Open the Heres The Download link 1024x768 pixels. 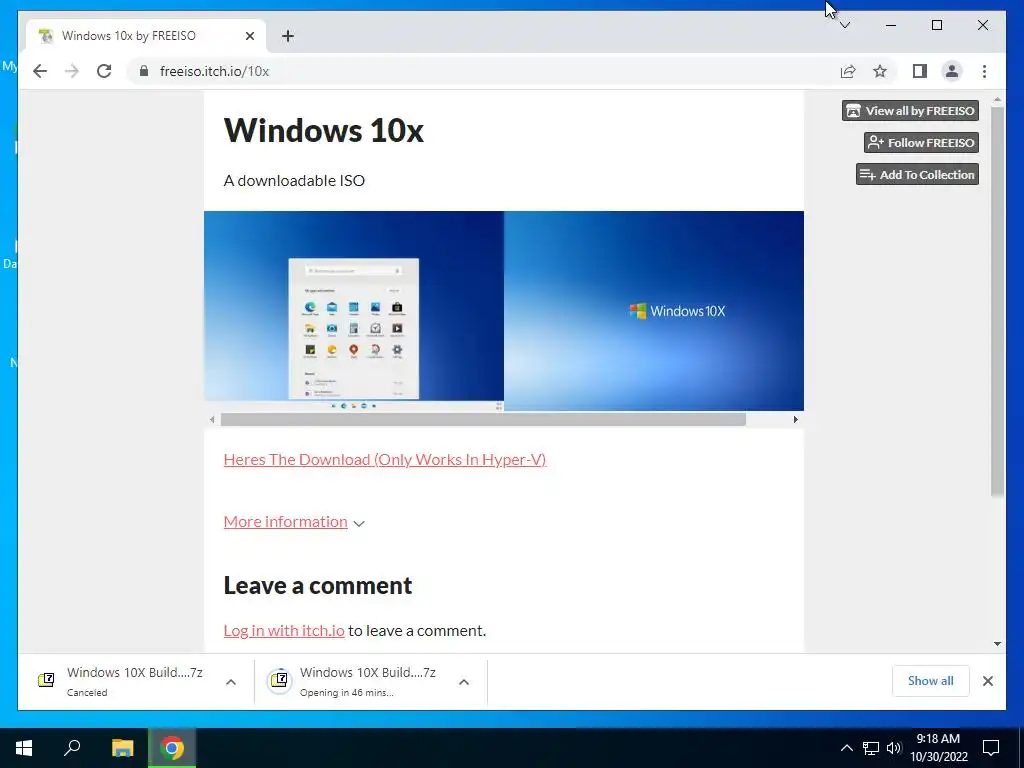tap(385, 460)
